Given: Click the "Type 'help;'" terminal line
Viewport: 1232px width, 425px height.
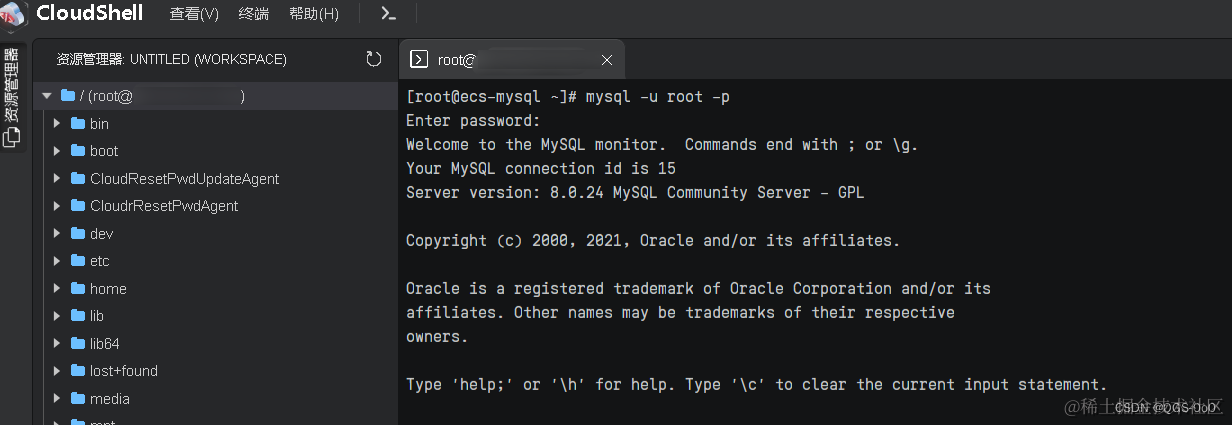Looking at the screenshot, I should coord(756,385).
